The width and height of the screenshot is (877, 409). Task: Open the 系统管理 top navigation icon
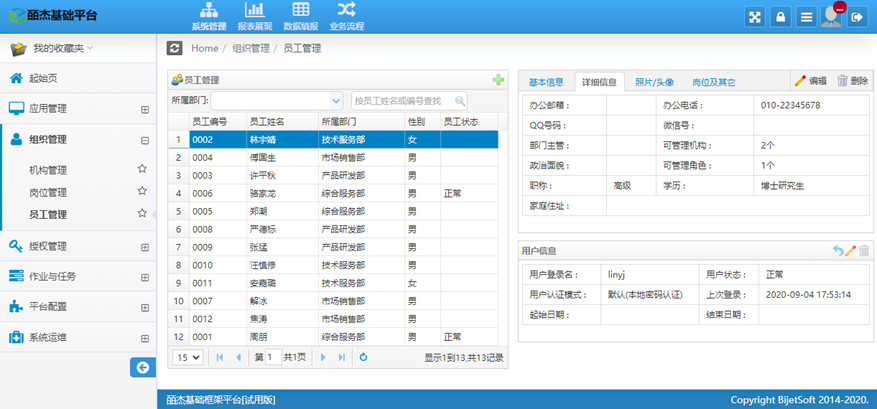[x=209, y=11]
